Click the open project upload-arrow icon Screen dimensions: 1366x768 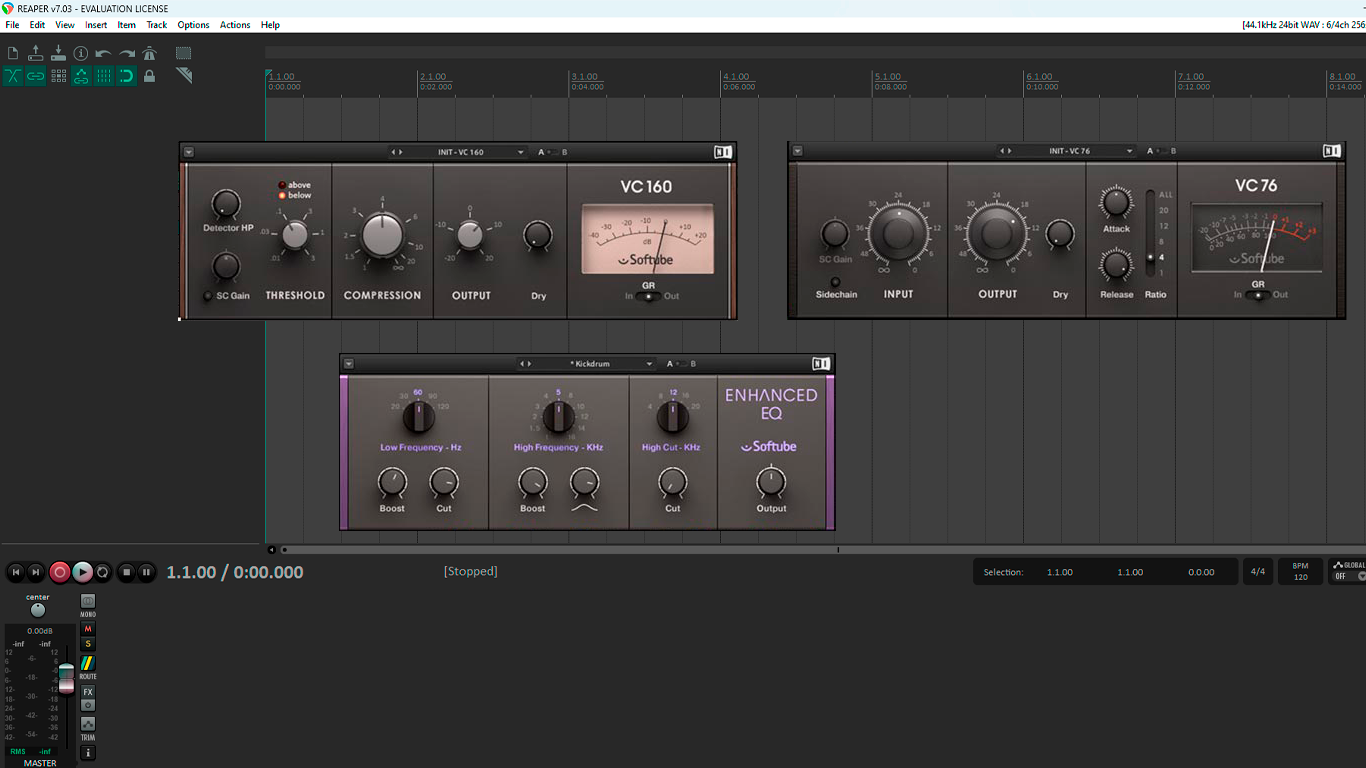tap(36, 53)
